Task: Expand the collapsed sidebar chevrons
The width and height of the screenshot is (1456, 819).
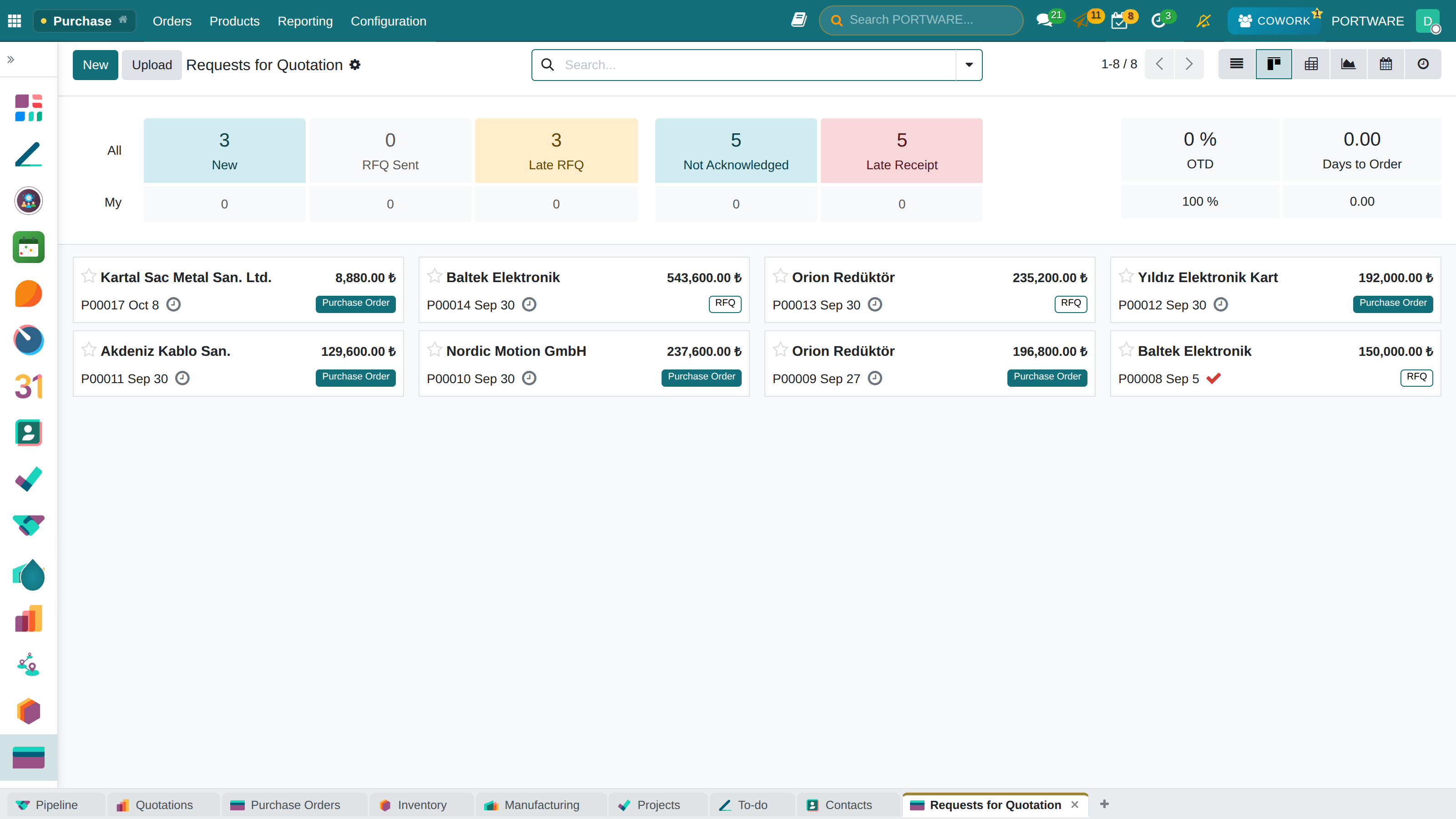Action: pos(11,59)
